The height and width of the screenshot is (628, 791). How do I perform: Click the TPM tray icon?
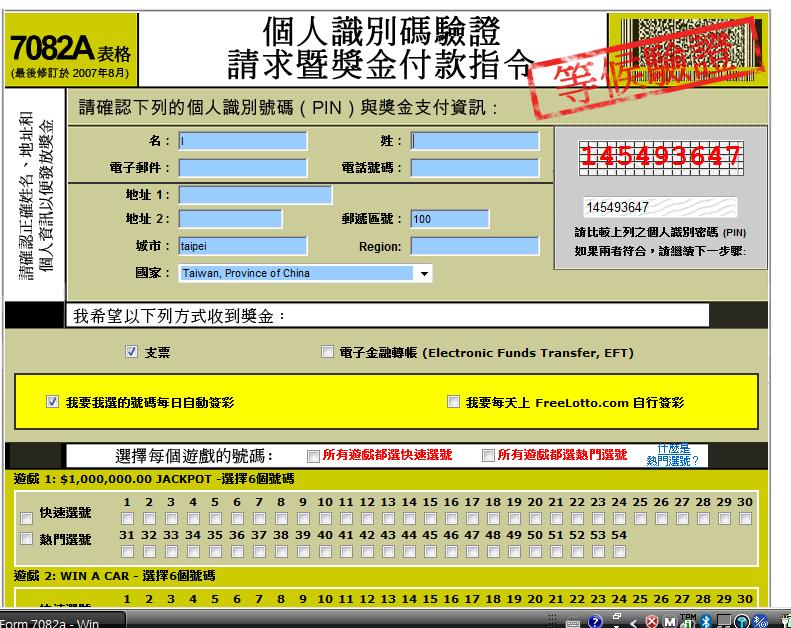click(x=688, y=621)
